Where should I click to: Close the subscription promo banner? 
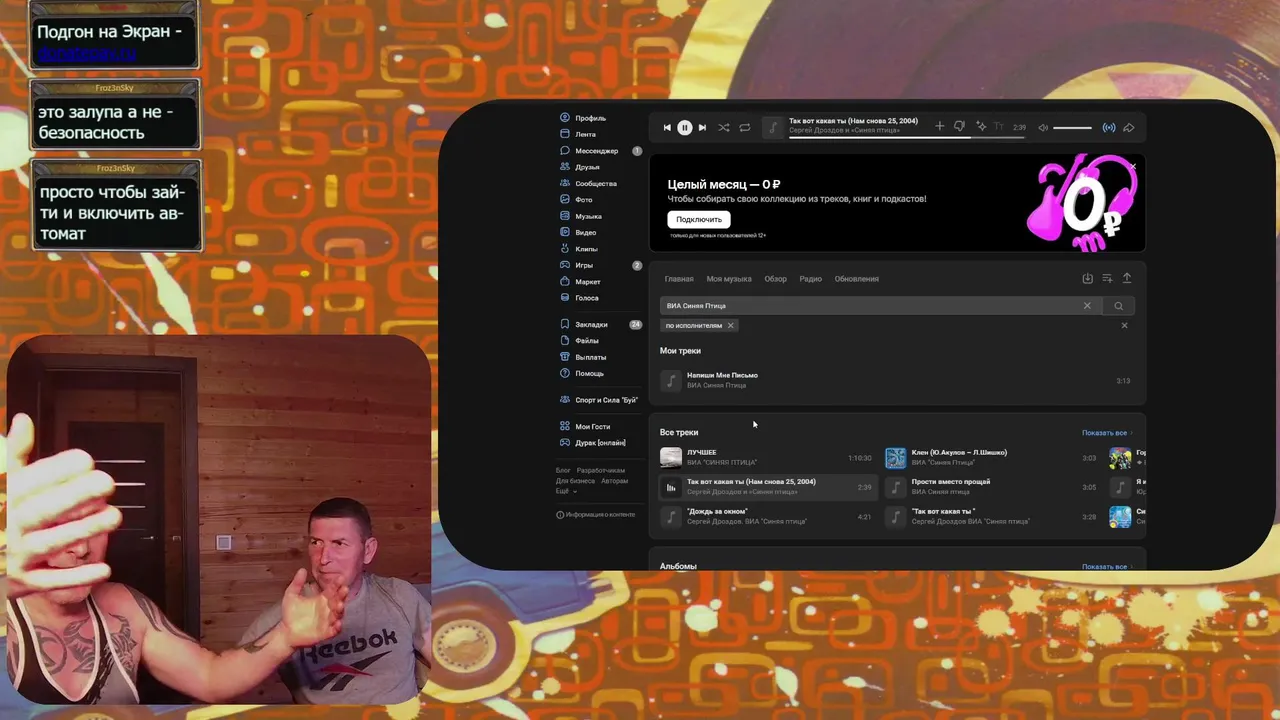pos(1133,167)
